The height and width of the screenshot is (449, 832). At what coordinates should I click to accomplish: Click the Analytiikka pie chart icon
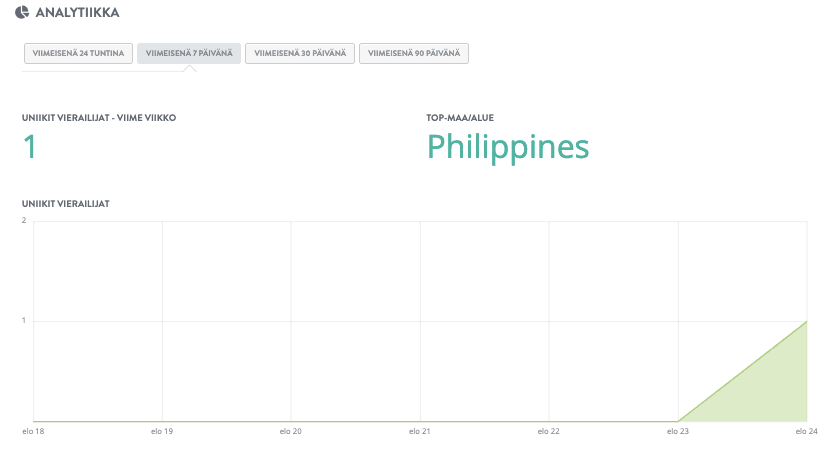(x=22, y=13)
